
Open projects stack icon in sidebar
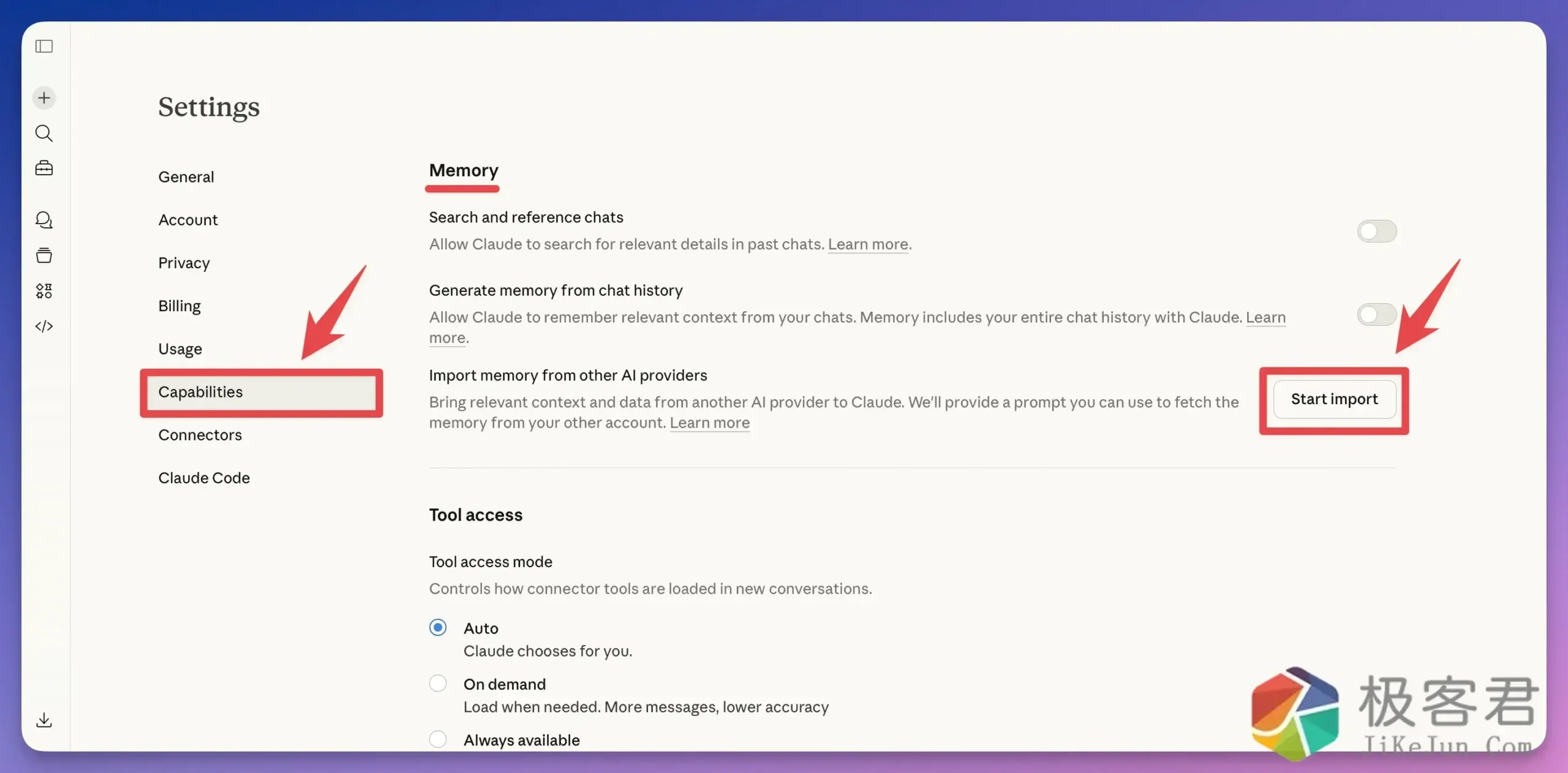click(44, 255)
